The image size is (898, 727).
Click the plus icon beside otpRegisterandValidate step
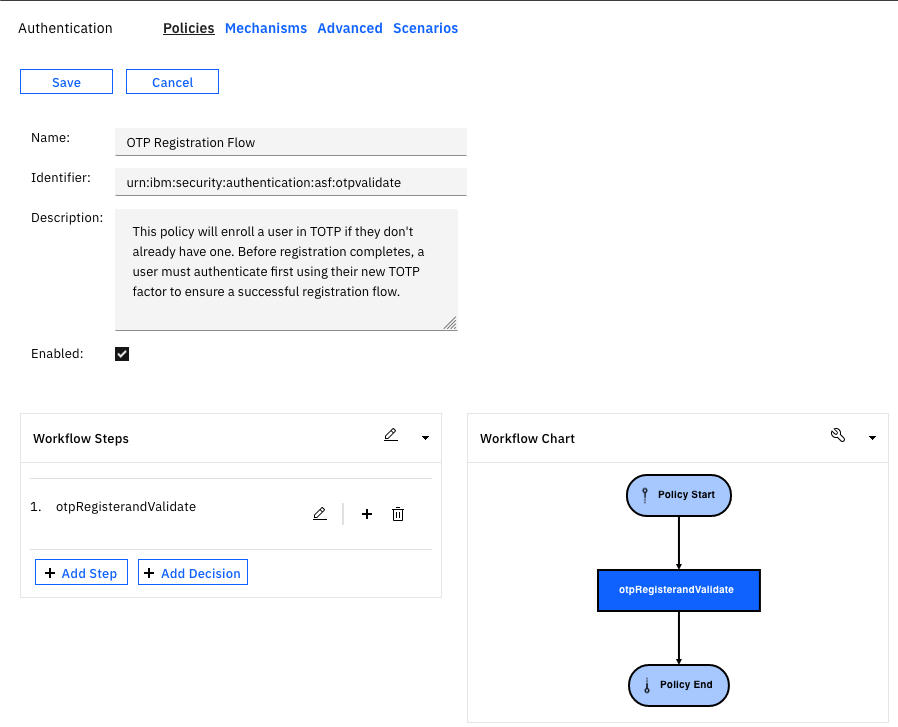[367, 514]
